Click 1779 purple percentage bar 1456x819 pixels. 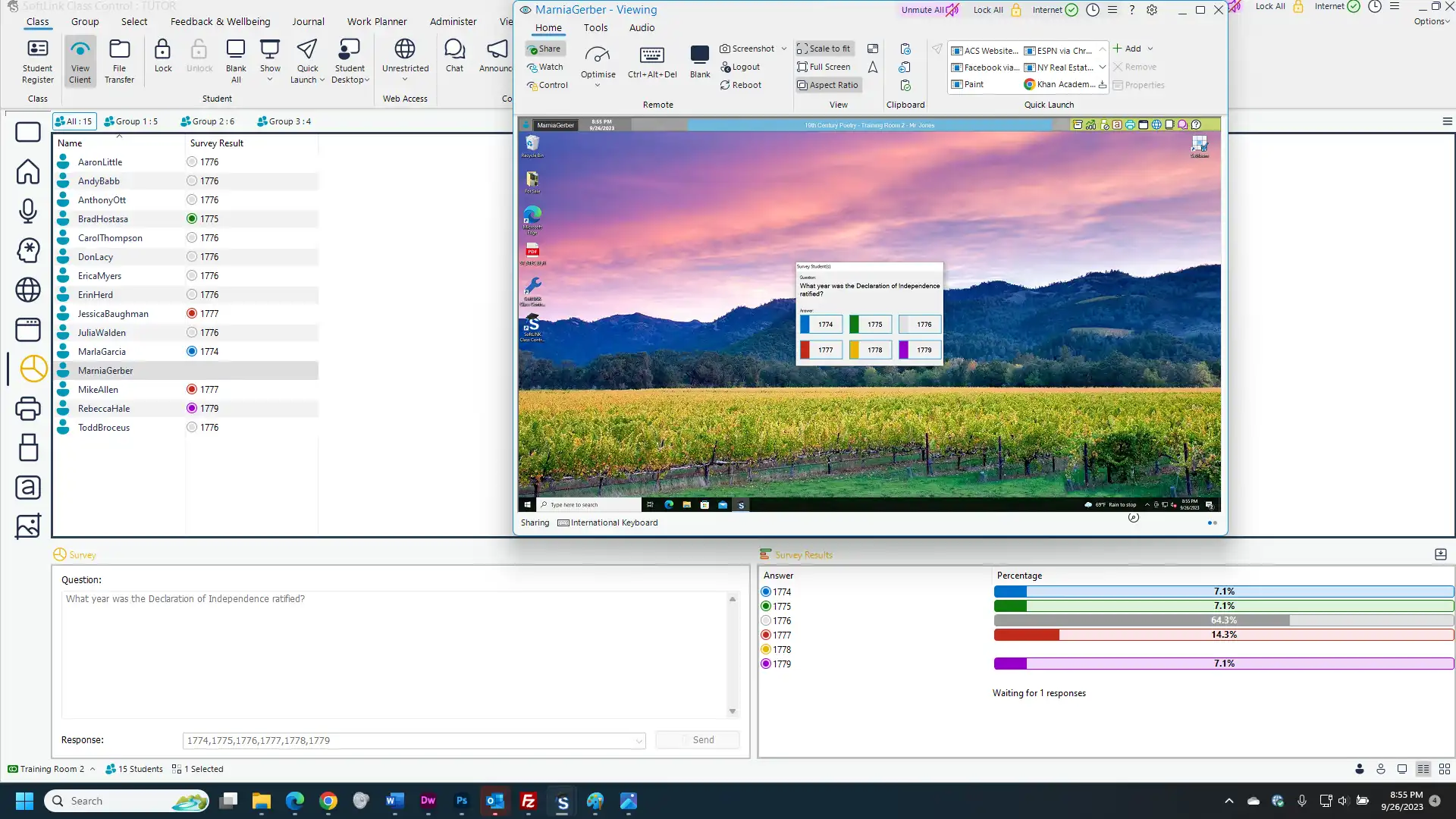point(1223,664)
